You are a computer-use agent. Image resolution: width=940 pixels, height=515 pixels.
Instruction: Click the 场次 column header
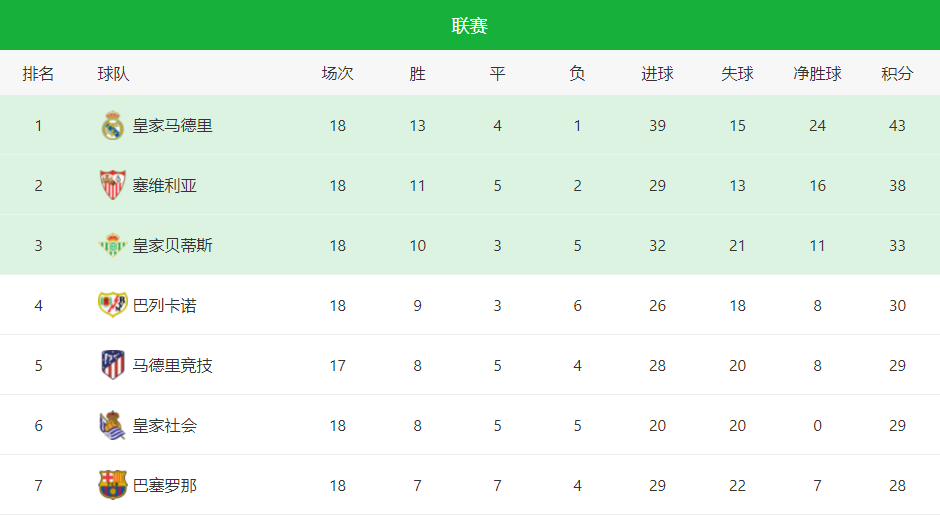pyautogui.click(x=338, y=74)
